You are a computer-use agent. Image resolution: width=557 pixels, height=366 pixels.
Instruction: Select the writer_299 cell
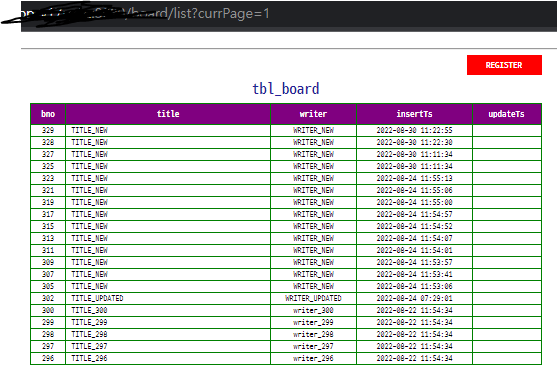tap(313, 323)
